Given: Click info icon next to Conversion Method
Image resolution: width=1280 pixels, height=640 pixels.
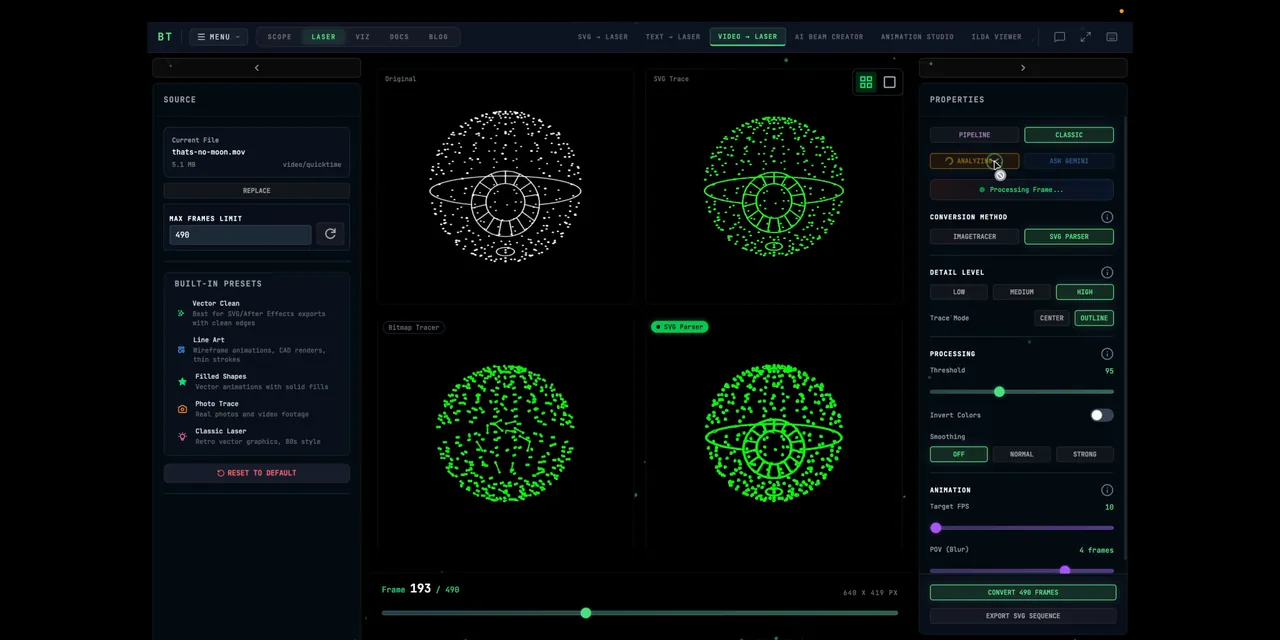Looking at the screenshot, I should [1107, 217].
